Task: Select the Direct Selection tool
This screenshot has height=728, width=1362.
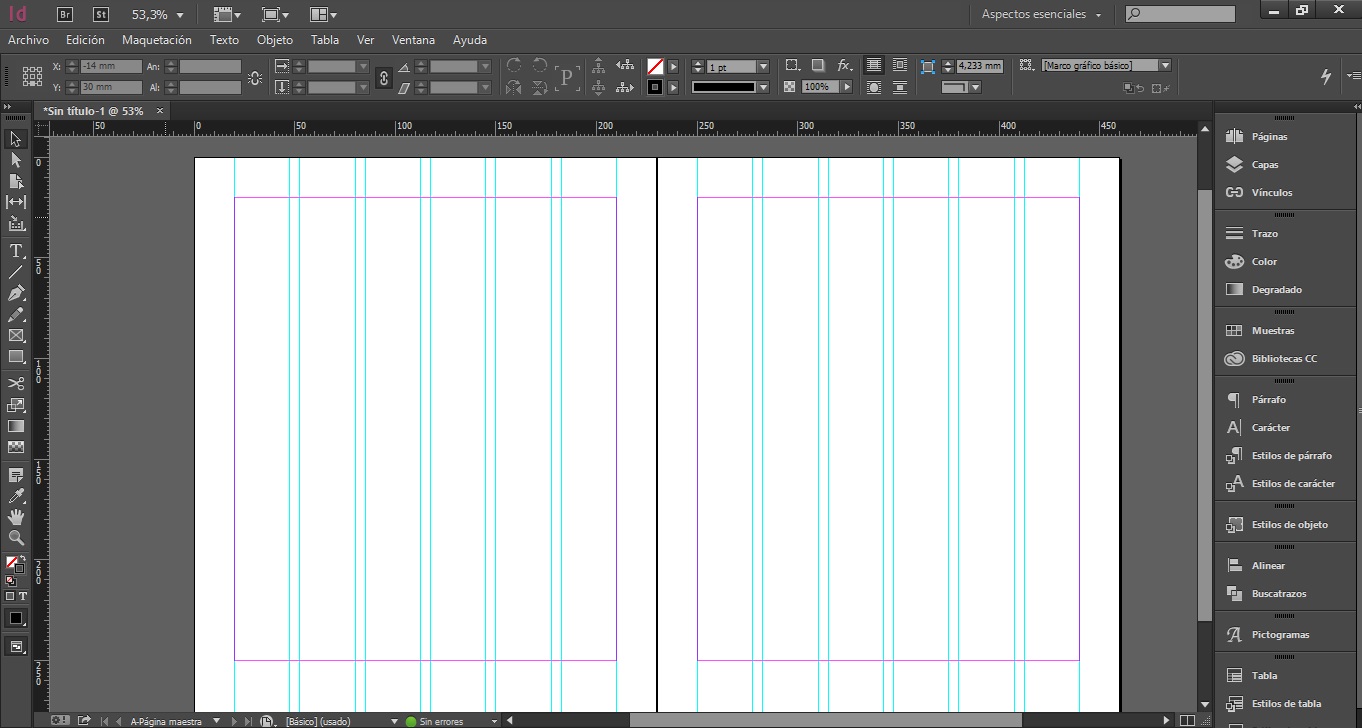Action: point(16,160)
